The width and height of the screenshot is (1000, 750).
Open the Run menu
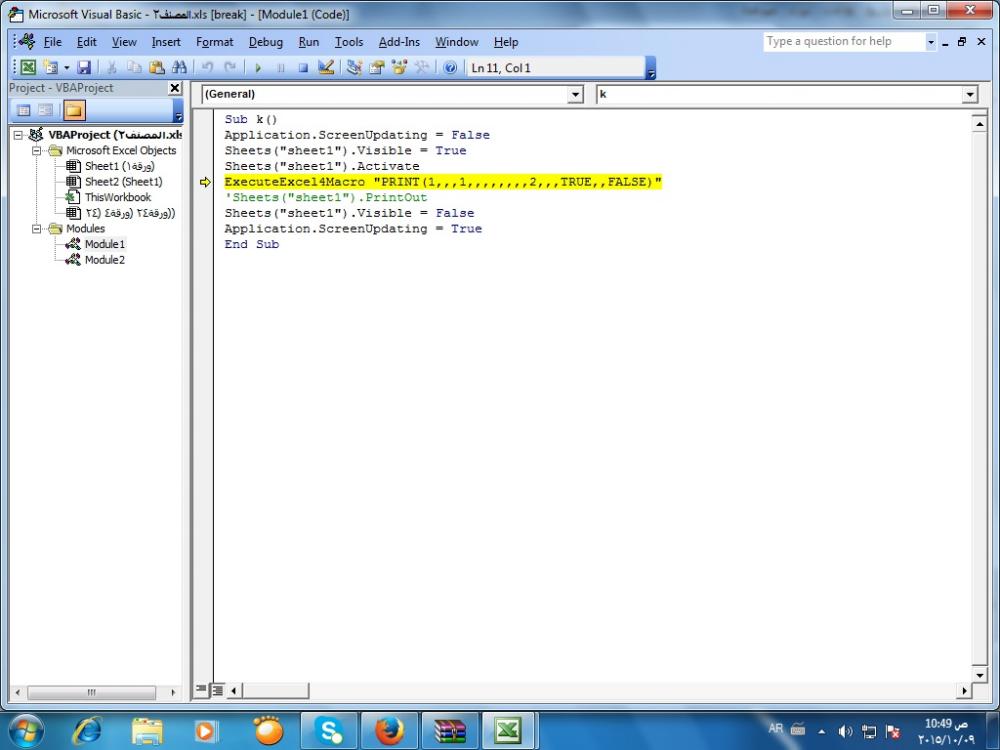tap(309, 42)
